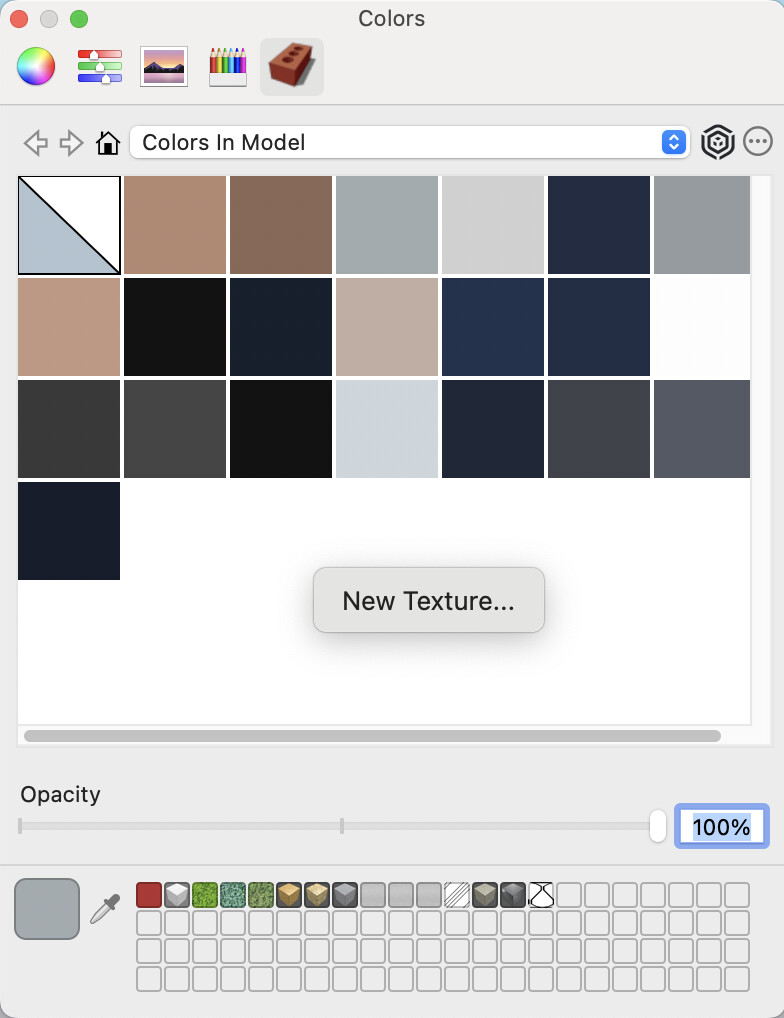Switch to the Color Sliders picker
The image size is (784, 1018).
point(99,67)
